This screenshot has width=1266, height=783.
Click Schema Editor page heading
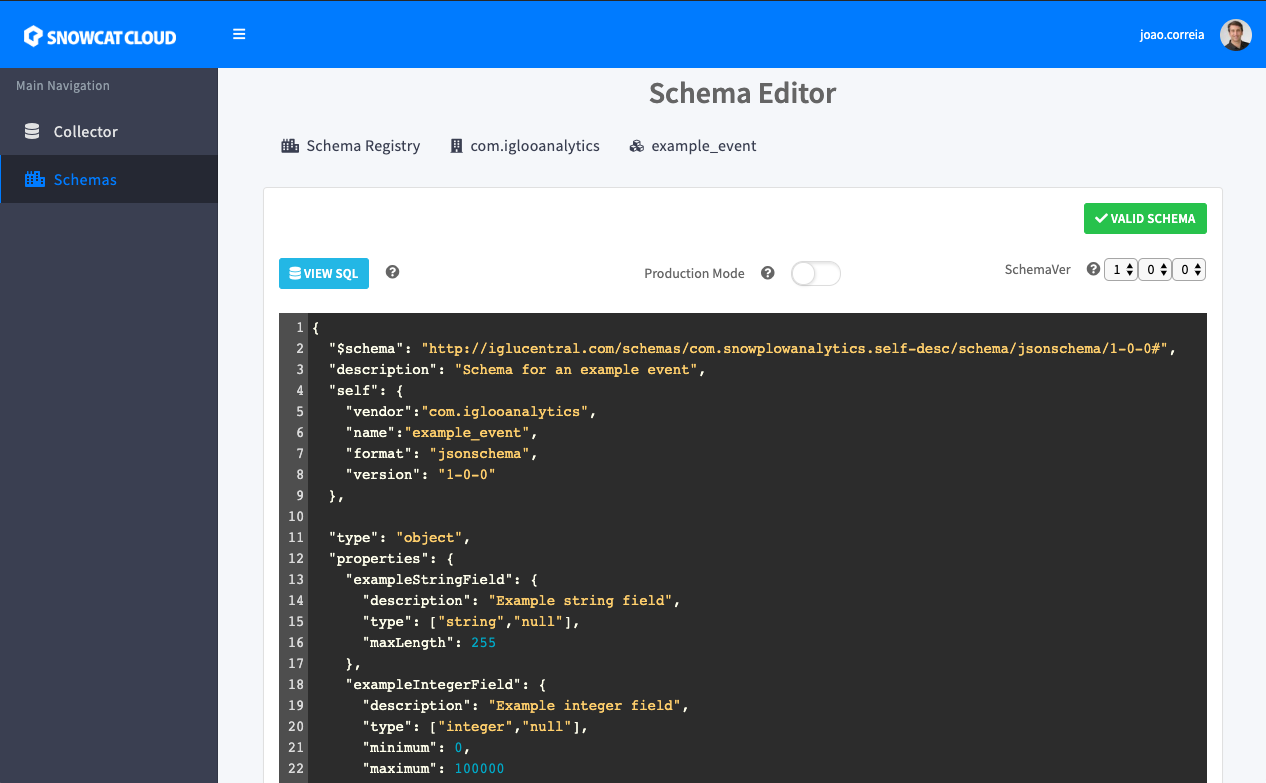(742, 93)
